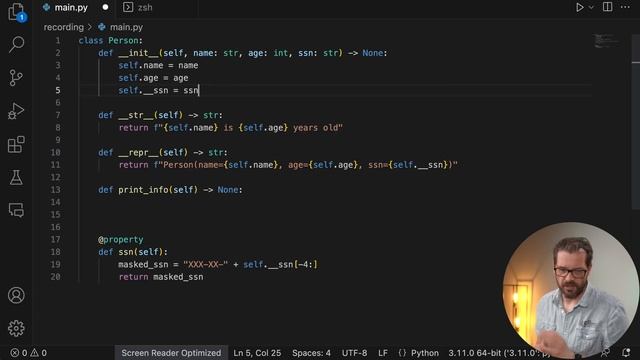Open the Explorer view in activity bar
Image resolution: width=640 pixels, height=360 pixels.
pos(16,11)
